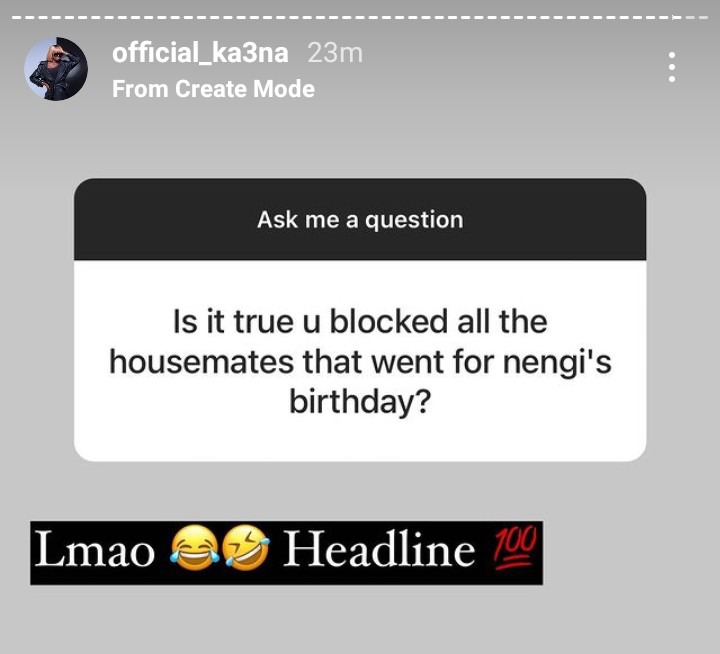Tap the gray story background below caption
720x654 pixels.
click(x=360, y=620)
